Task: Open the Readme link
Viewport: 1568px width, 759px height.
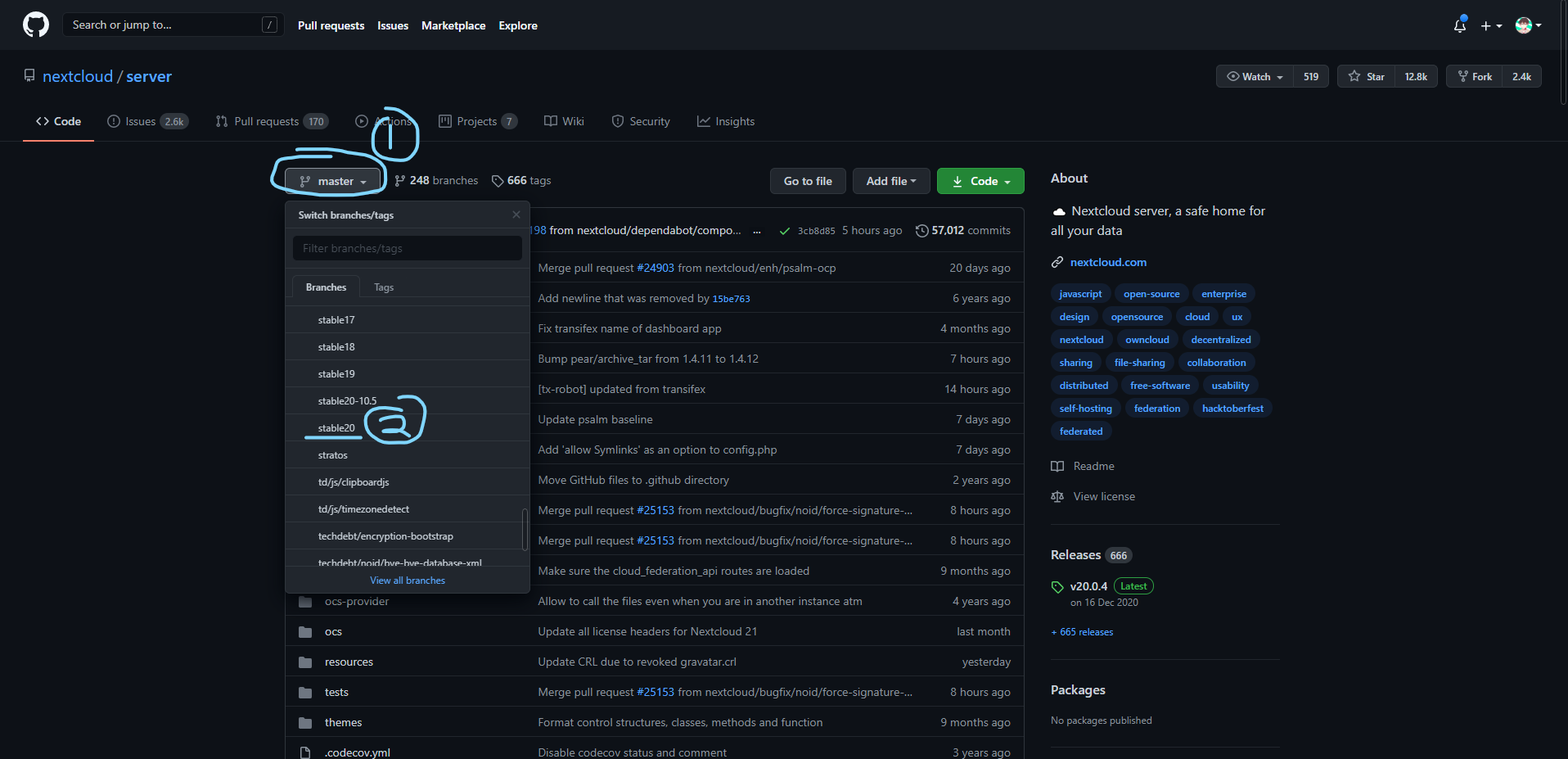Action: (x=1083, y=466)
